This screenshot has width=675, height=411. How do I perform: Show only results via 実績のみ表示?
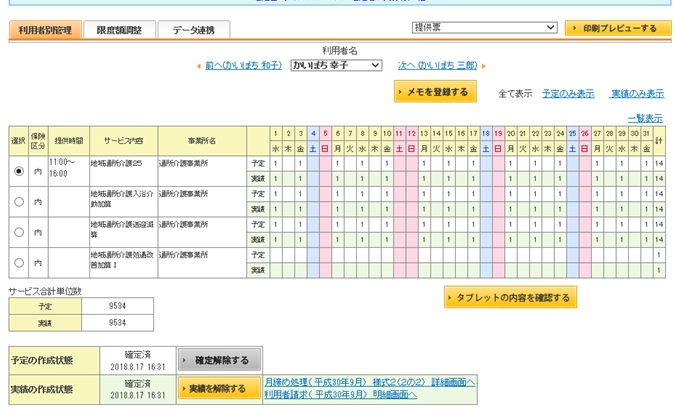coord(638,93)
